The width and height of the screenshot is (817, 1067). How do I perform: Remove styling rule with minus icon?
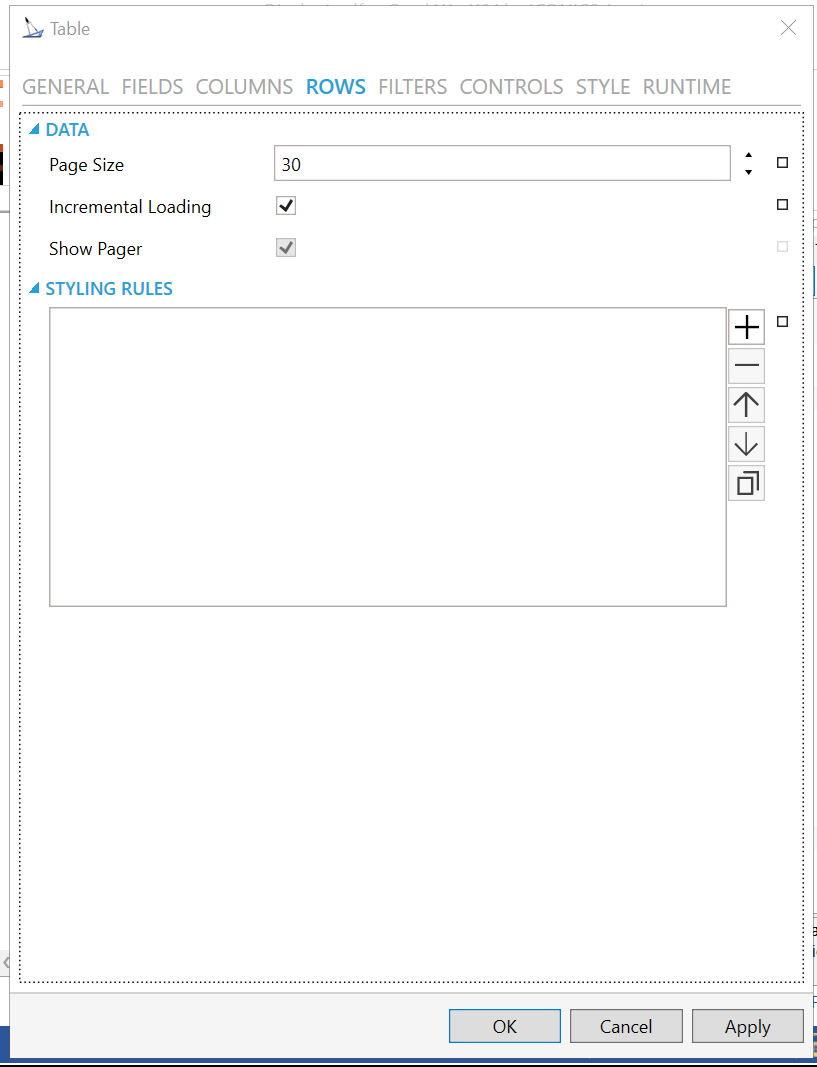pos(746,366)
